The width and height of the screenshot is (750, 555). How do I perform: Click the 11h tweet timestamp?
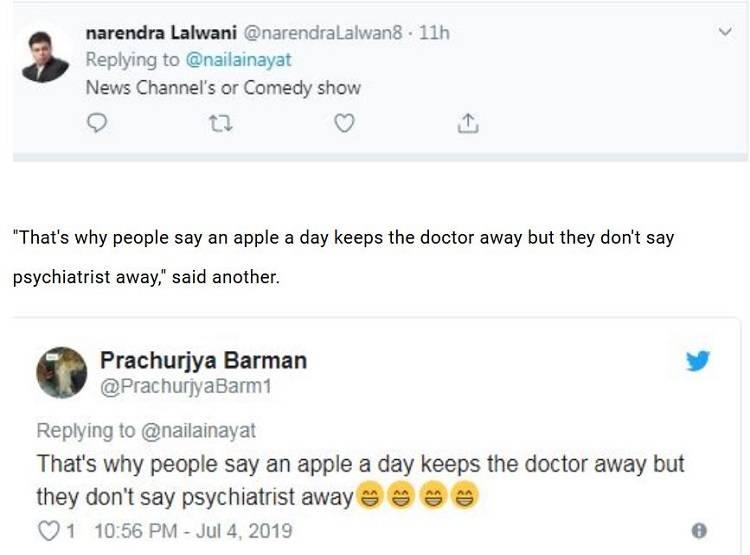434,33
